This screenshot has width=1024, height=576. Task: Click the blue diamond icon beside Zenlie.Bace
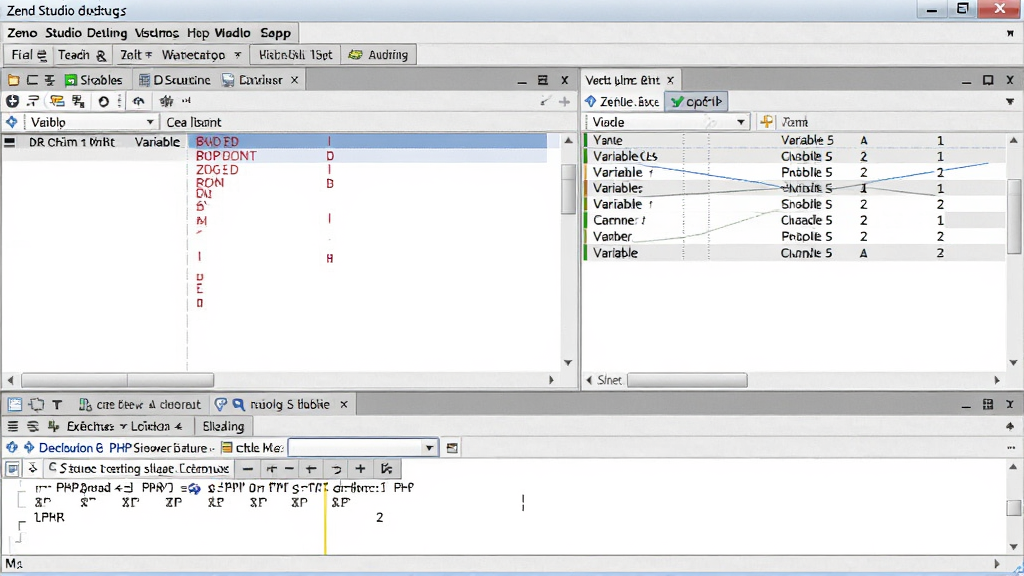(x=590, y=101)
